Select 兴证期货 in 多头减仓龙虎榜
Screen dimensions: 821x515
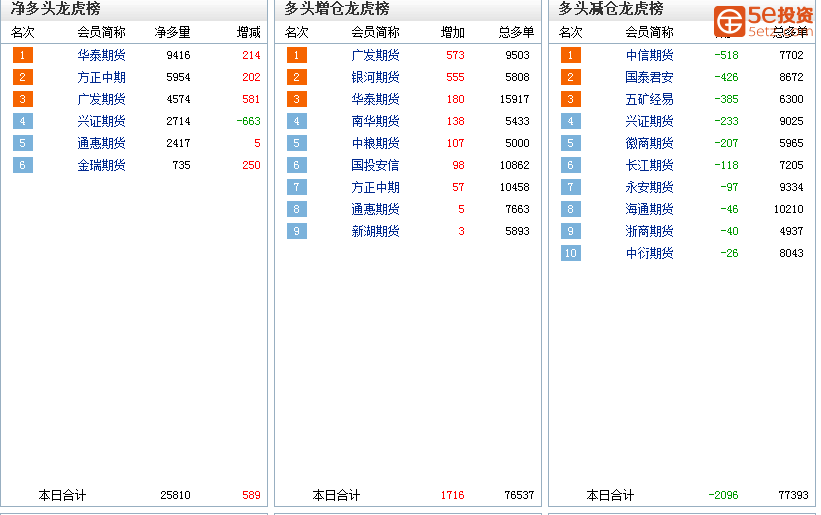click(x=649, y=121)
